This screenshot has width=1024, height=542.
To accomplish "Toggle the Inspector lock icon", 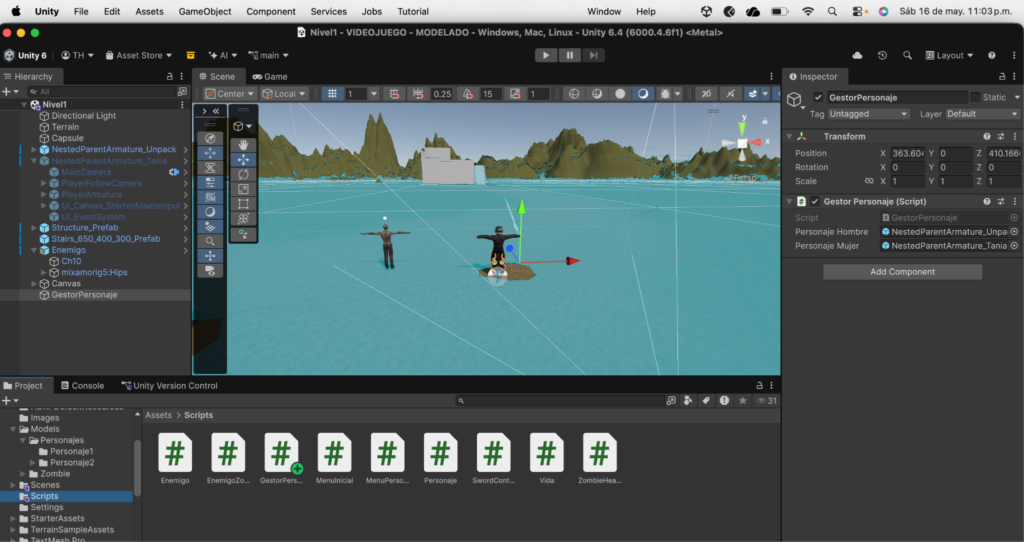I will pos(1002,76).
